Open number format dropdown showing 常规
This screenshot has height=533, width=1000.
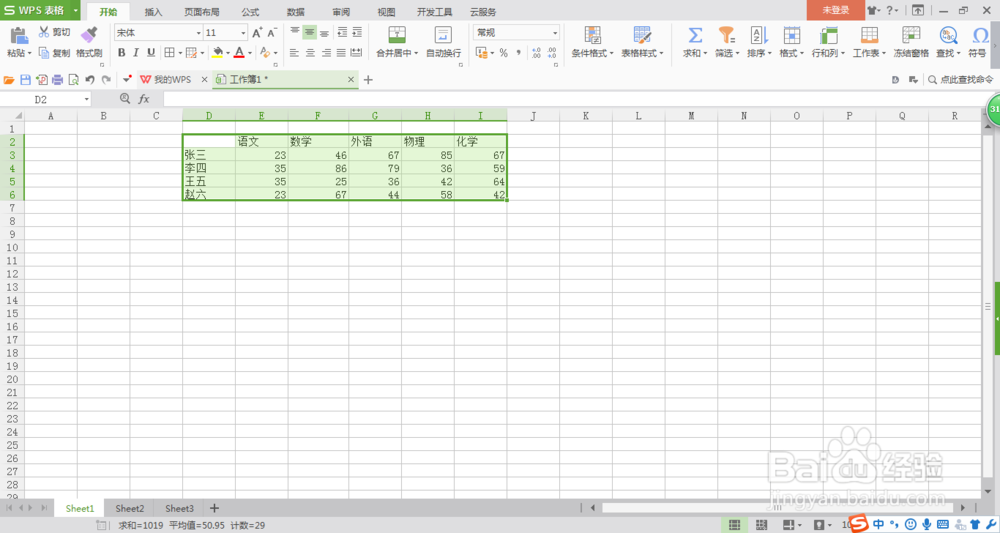(x=517, y=33)
